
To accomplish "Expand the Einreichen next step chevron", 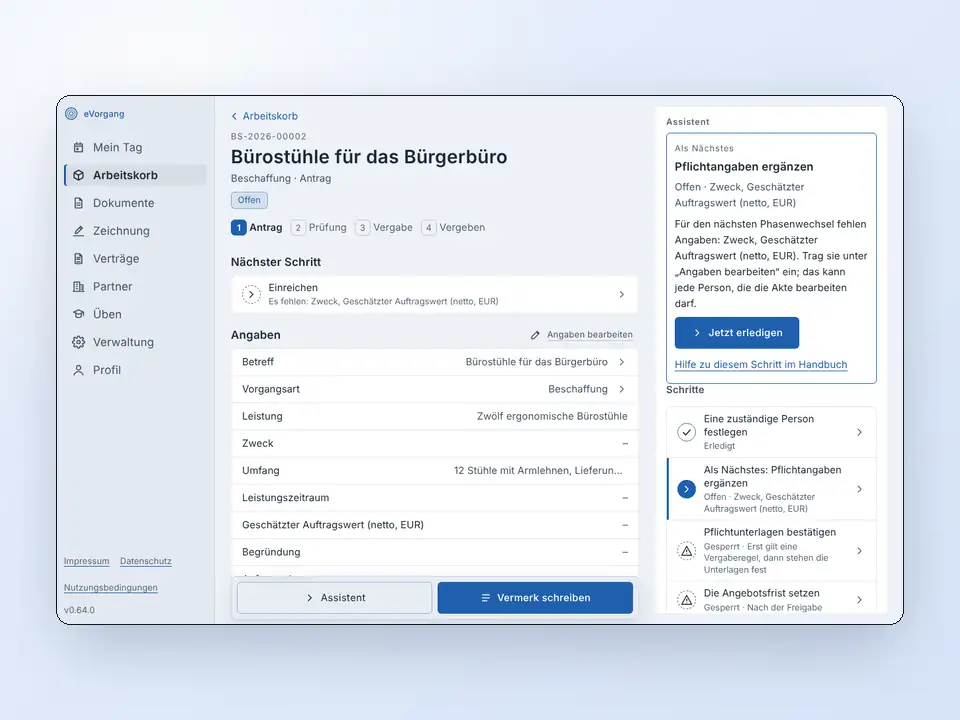I will coord(621,294).
